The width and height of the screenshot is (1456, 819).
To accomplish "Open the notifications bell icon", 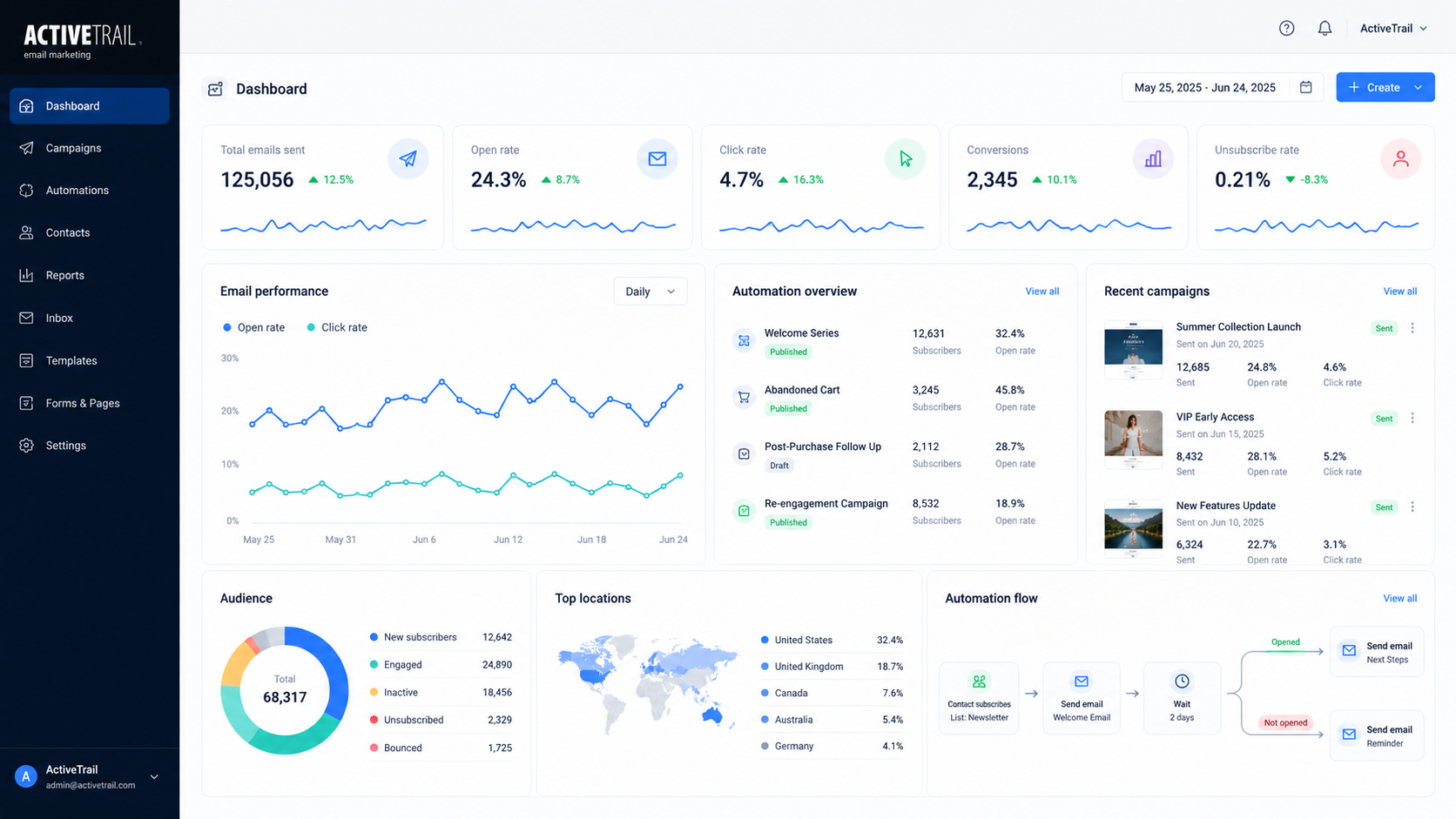I will click(x=1325, y=29).
